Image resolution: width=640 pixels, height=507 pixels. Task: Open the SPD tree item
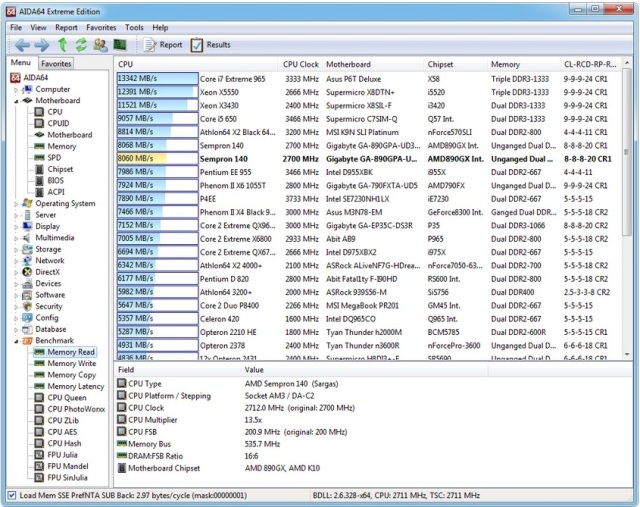48,158
